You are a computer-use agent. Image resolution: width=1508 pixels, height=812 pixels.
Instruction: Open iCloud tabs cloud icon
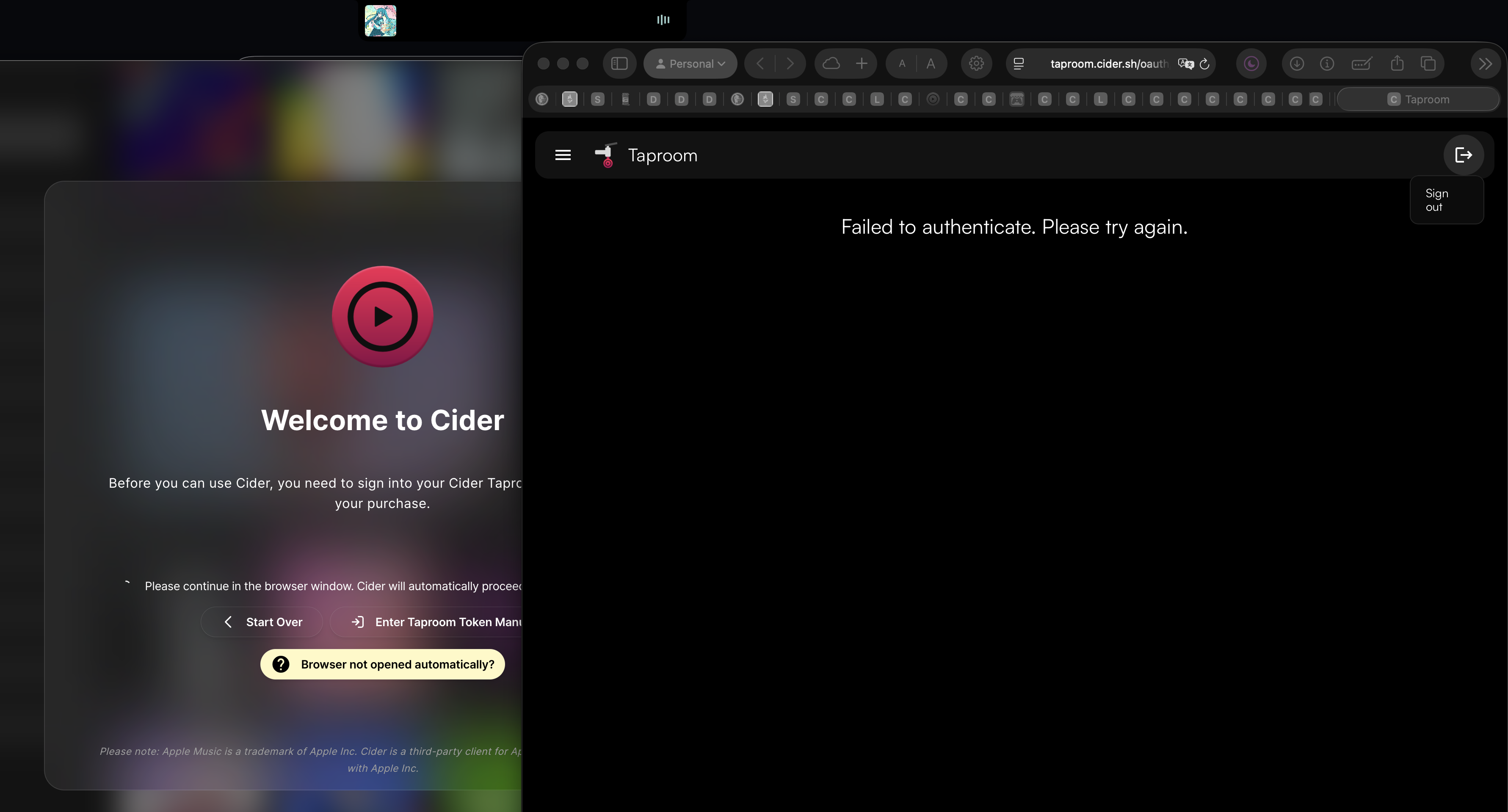tap(831, 64)
